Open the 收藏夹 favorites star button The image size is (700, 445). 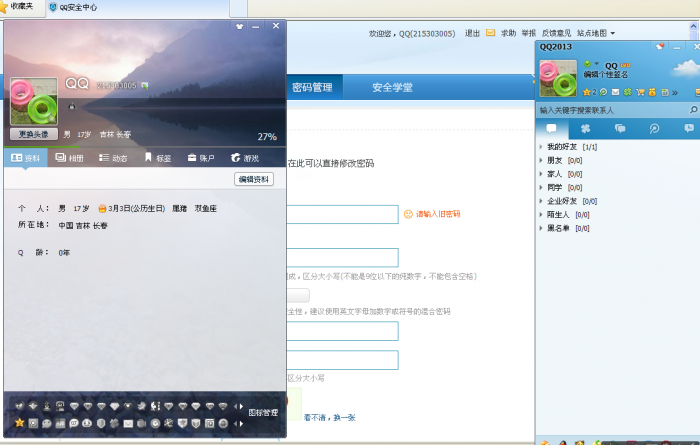(17, 7)
